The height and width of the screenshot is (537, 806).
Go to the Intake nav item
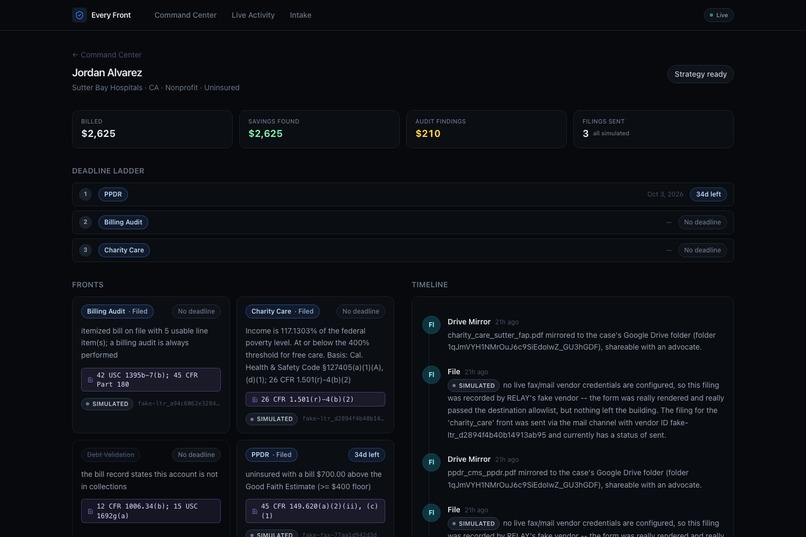tap(300, 15)
